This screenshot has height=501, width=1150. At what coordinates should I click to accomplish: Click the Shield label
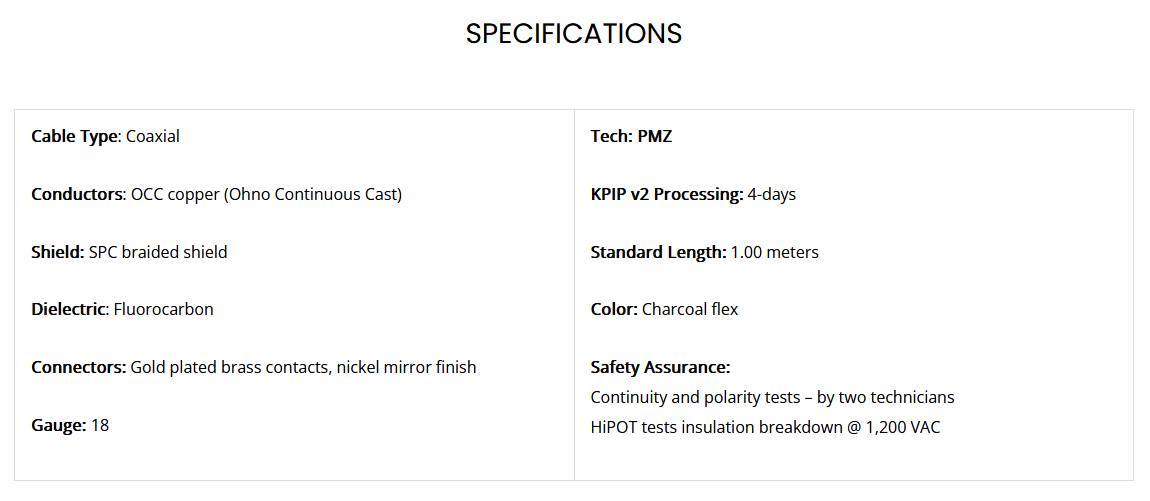point(58,252)
